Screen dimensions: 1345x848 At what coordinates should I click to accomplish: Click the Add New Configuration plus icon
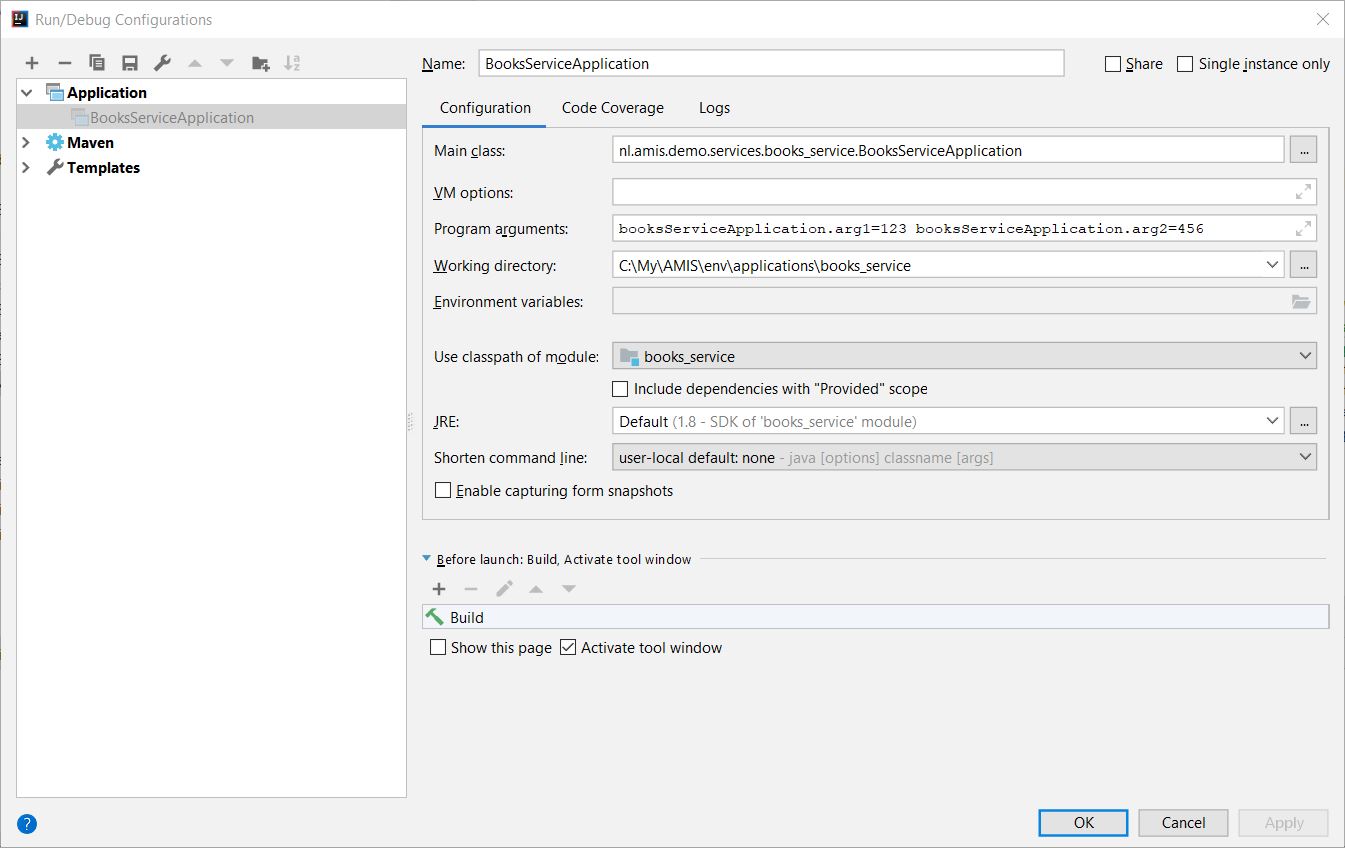pyautogui.click(x=32, y=63)
